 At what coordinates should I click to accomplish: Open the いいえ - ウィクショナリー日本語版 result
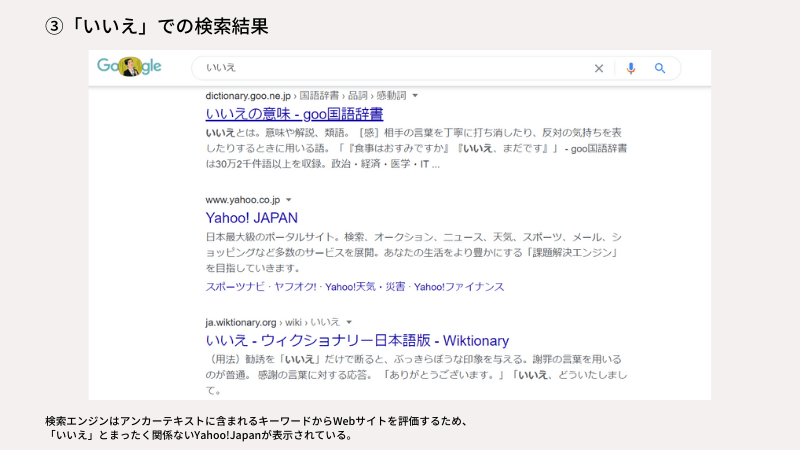tap(357, 340)
